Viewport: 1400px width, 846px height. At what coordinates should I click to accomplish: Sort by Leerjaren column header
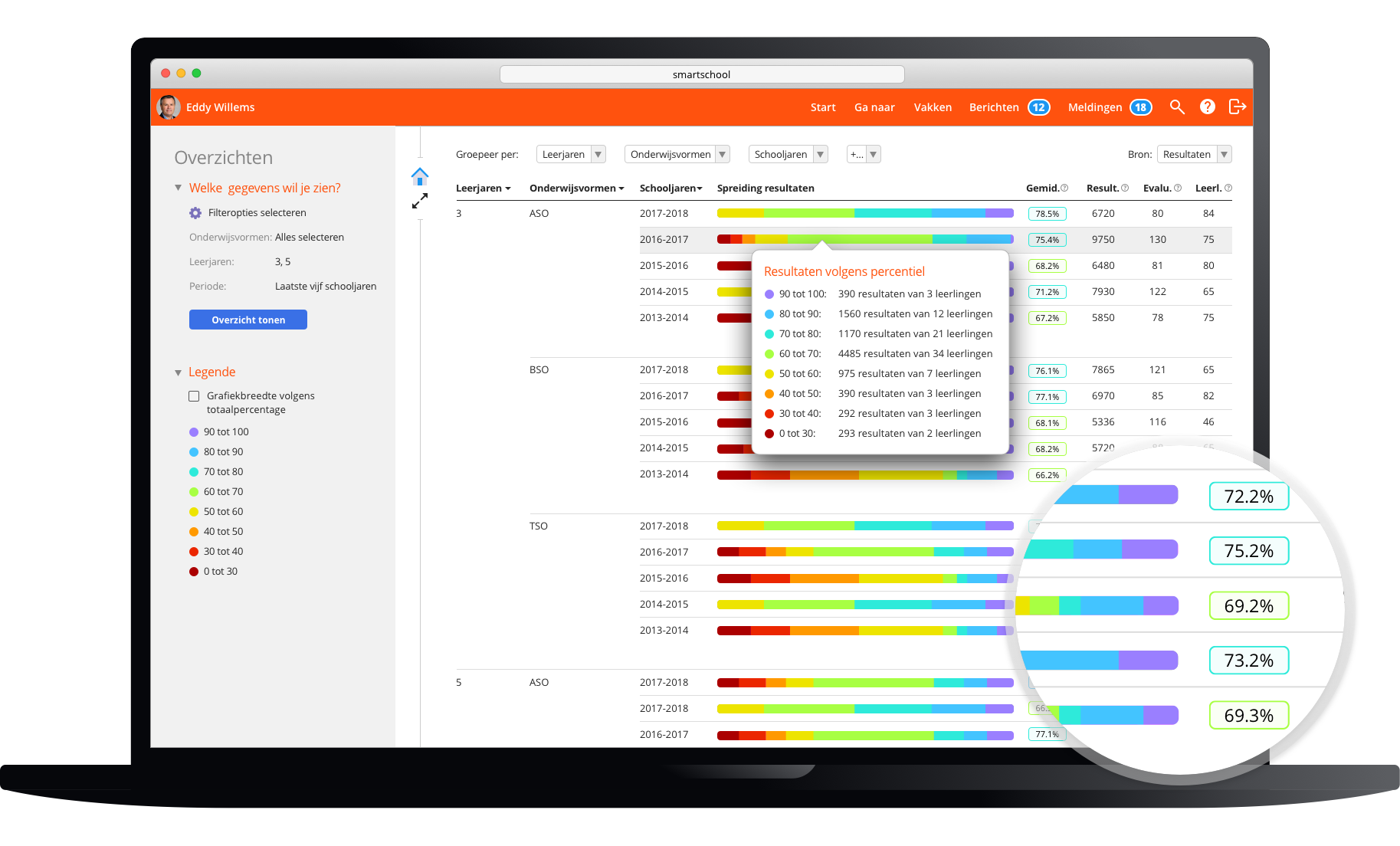click(x=483, y=188)
